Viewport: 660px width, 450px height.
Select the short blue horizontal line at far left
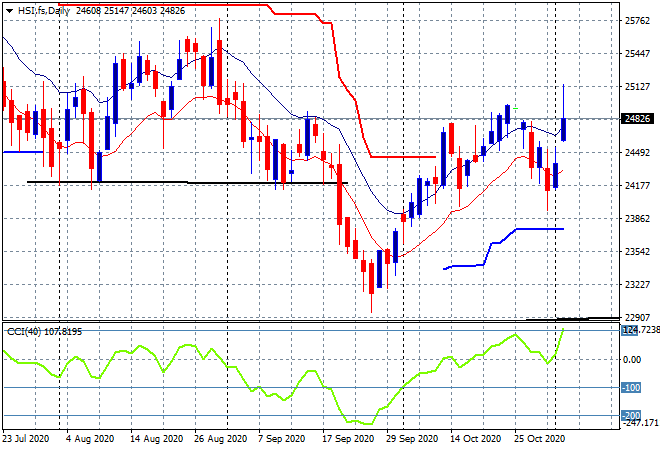23,152
